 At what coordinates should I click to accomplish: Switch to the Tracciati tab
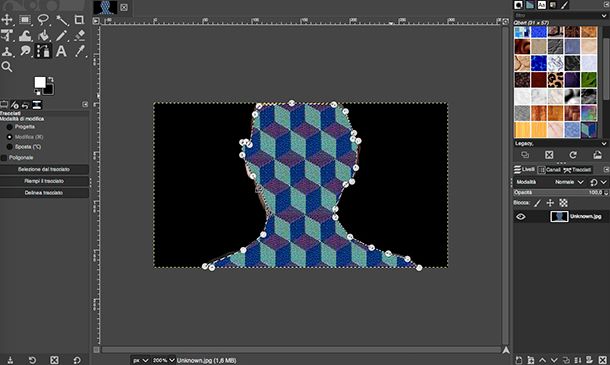point(577,170)
